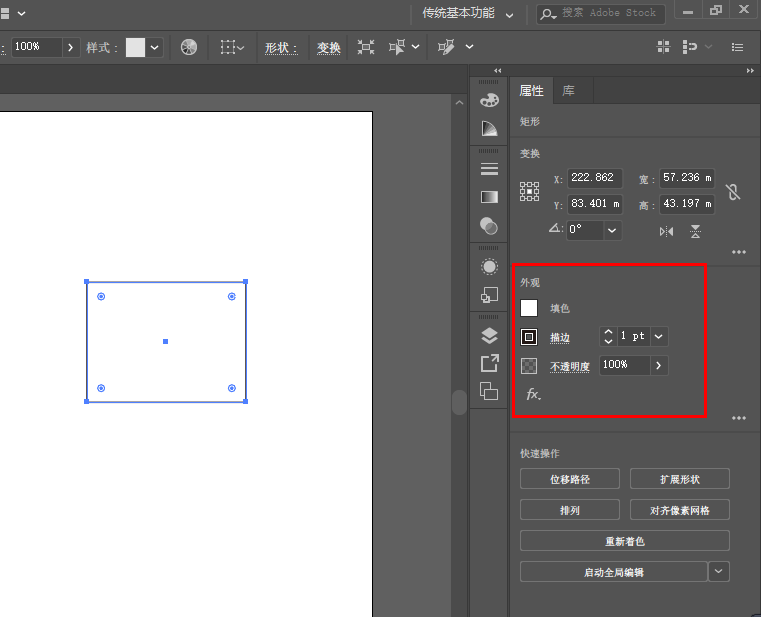
Task: Click the 启动全局编辑 button
Action: click(x=614, y=572)
